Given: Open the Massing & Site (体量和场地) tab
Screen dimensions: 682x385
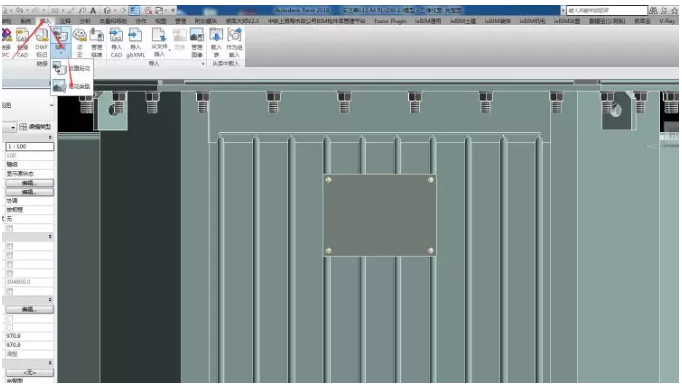Looking at the screenshot, I should pyautogui.click(x=113, y=20).
